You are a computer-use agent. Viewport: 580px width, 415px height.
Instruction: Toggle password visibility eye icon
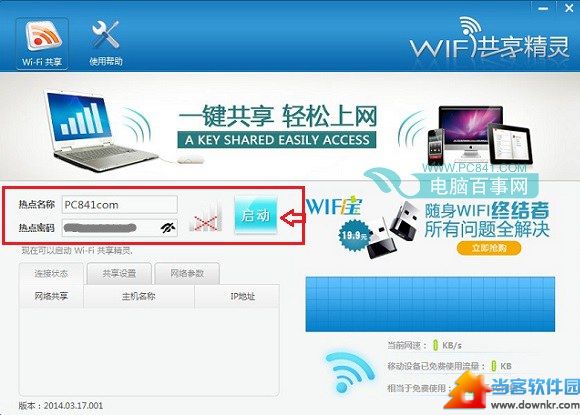168,227
